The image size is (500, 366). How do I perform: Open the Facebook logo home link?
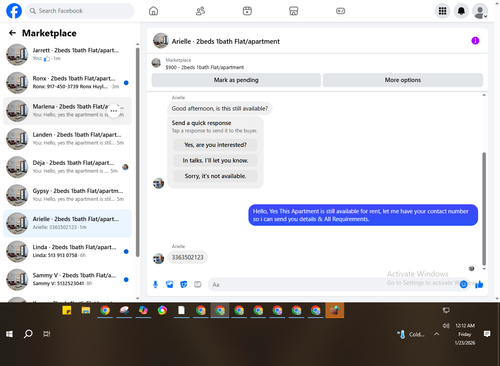(14, 11)
